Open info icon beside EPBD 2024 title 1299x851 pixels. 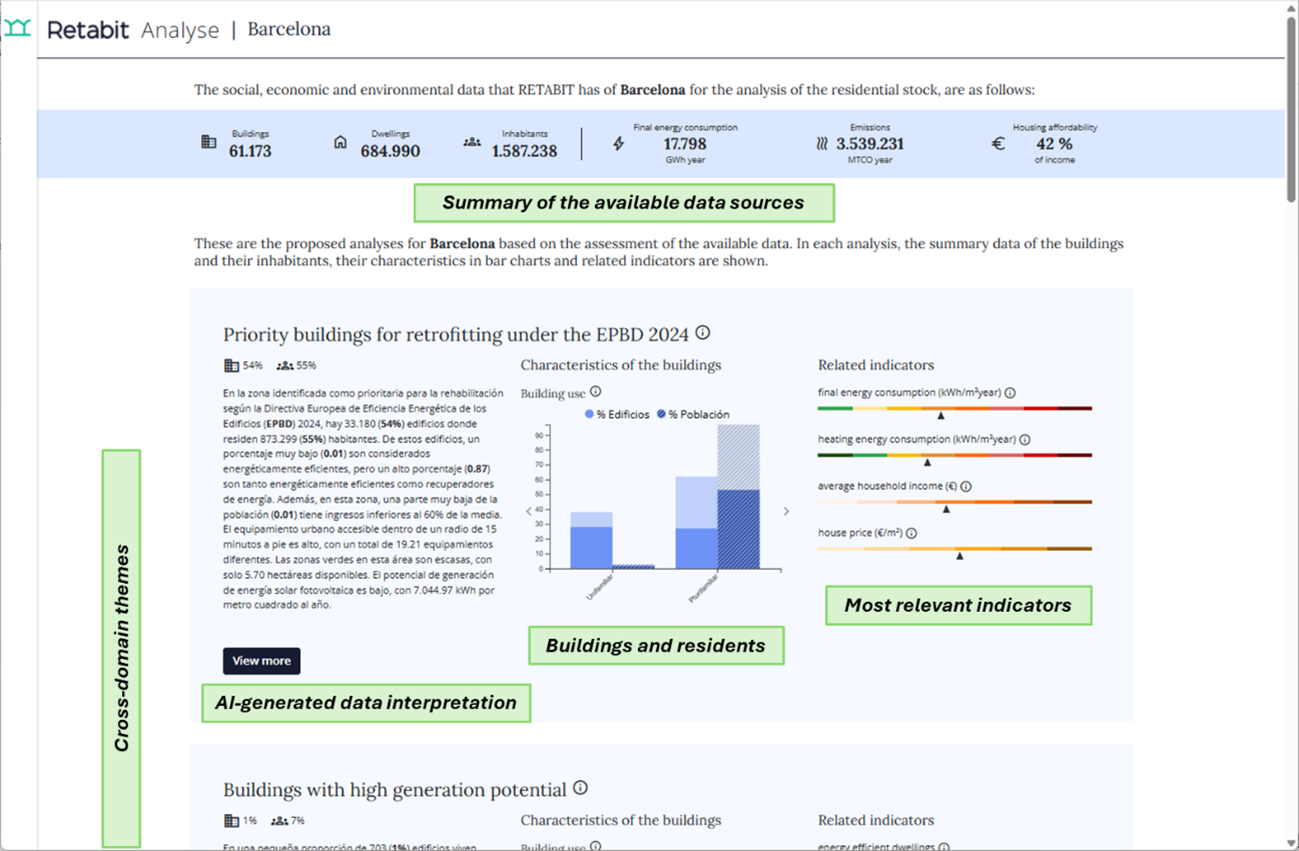tap(703, 333)
